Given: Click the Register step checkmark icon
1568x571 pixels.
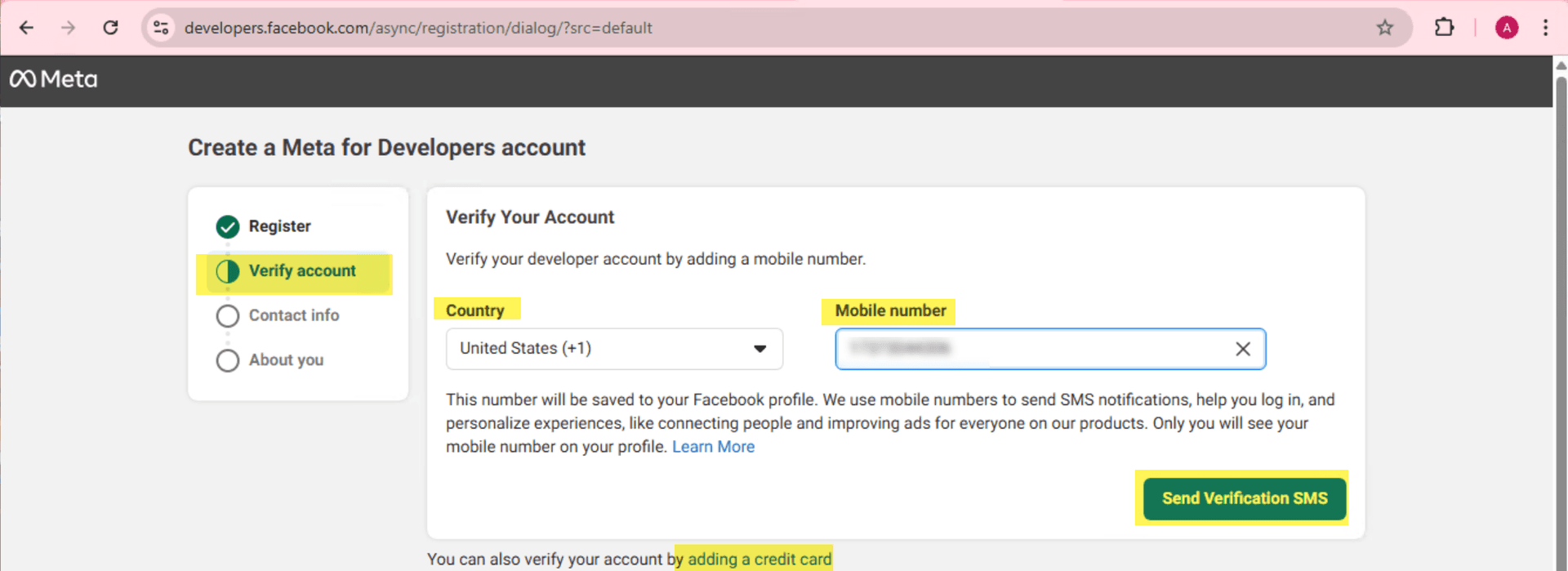Looking at the screenshot, I should [228, 226].
